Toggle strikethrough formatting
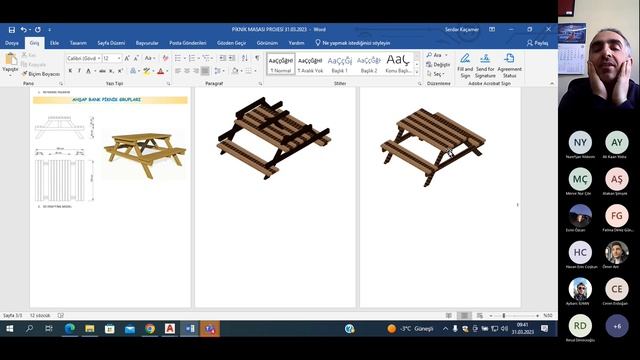Viewport: 640px width, 360px height. (x=102, y=71)
